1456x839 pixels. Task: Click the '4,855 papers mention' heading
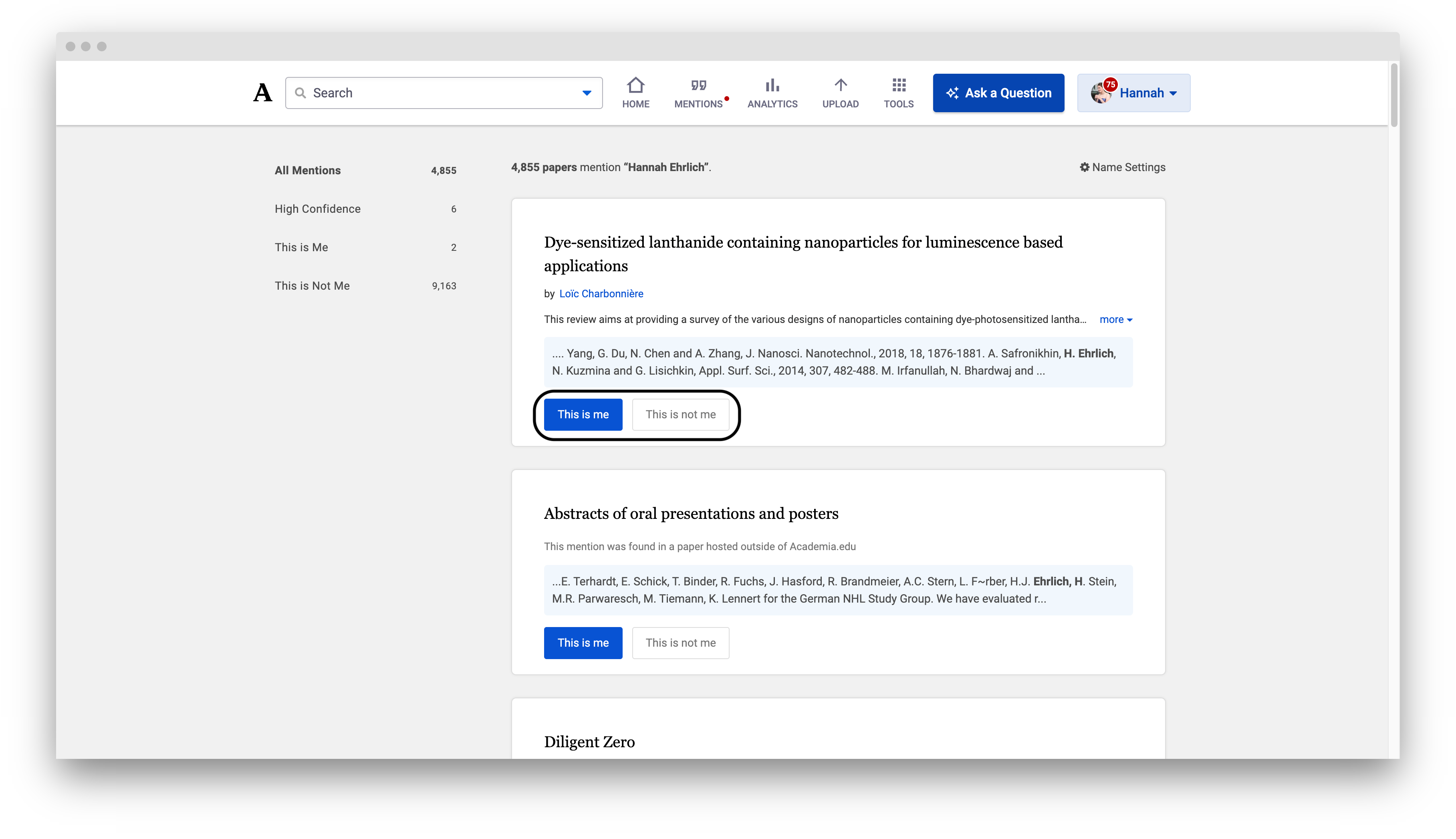tap(611, 167)
